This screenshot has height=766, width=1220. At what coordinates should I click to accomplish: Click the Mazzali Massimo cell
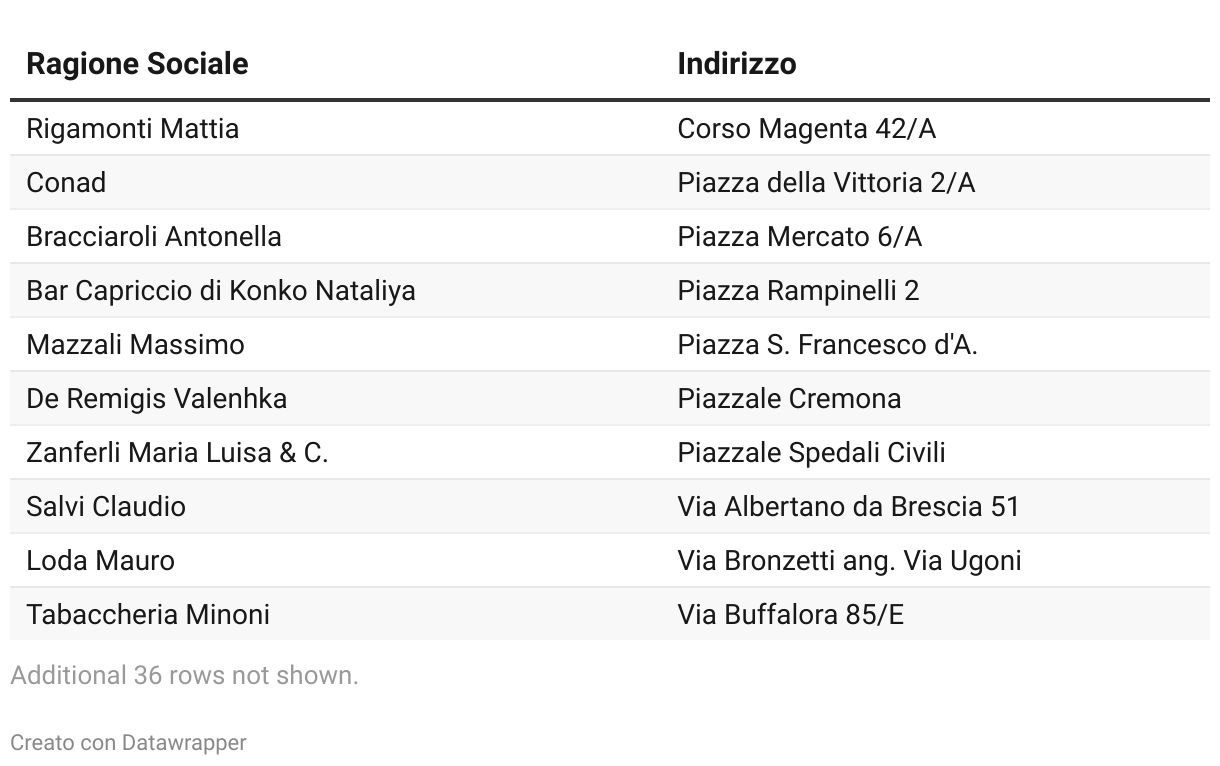(x=135, y=345)
